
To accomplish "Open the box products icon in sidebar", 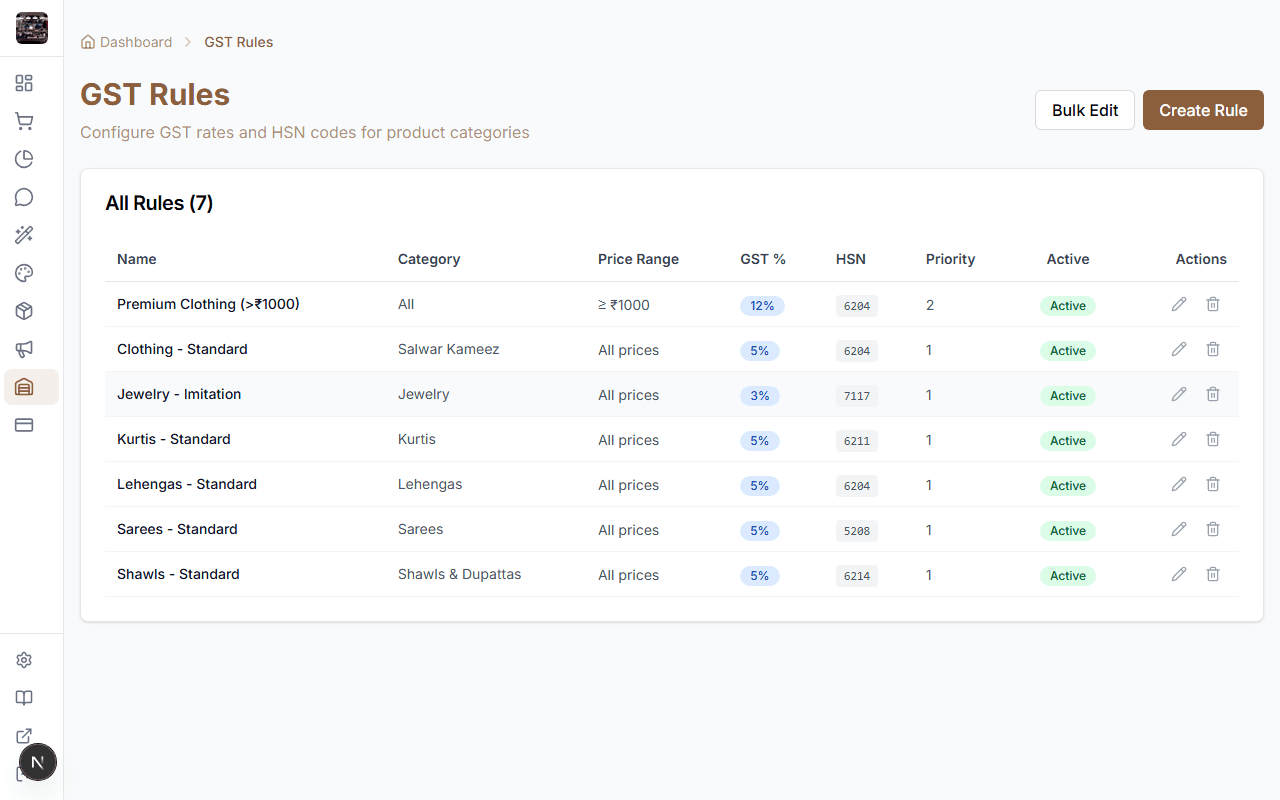I will 24,311.
